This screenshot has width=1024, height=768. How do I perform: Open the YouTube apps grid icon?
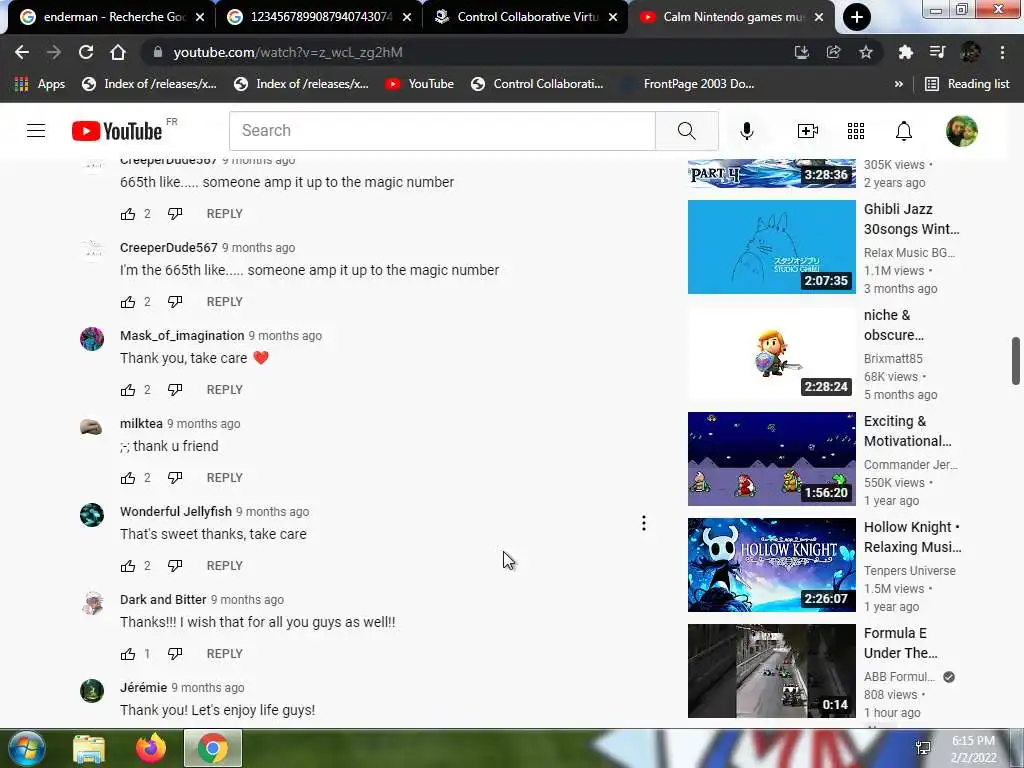(856, 131)
